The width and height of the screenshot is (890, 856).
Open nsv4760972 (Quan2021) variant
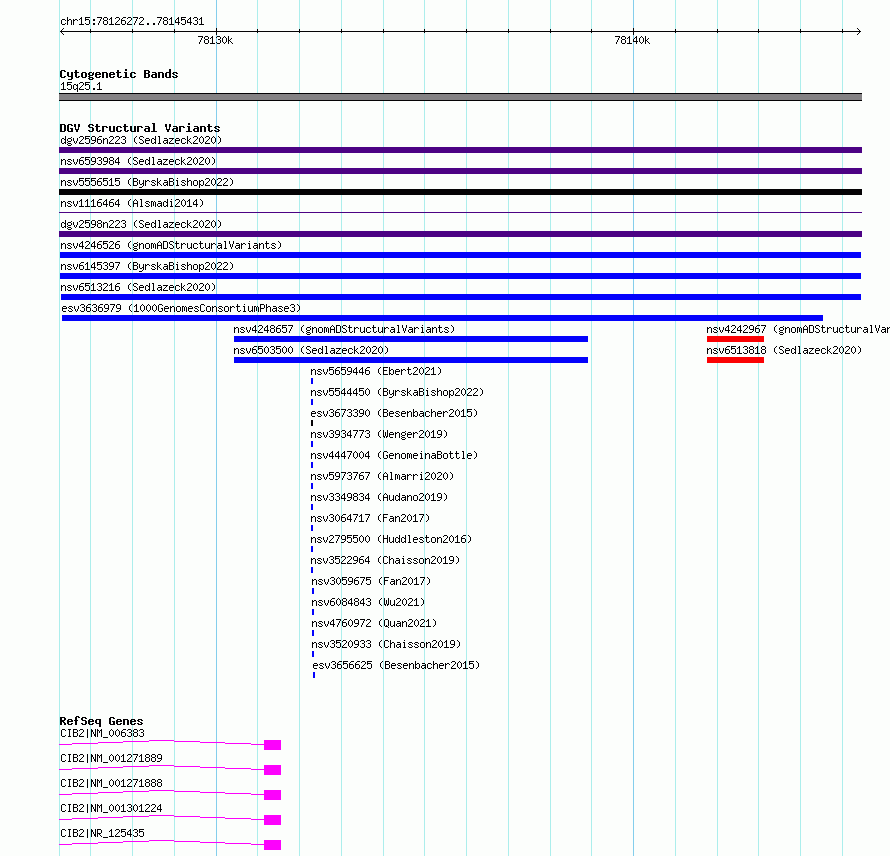[x=374, y=623]
